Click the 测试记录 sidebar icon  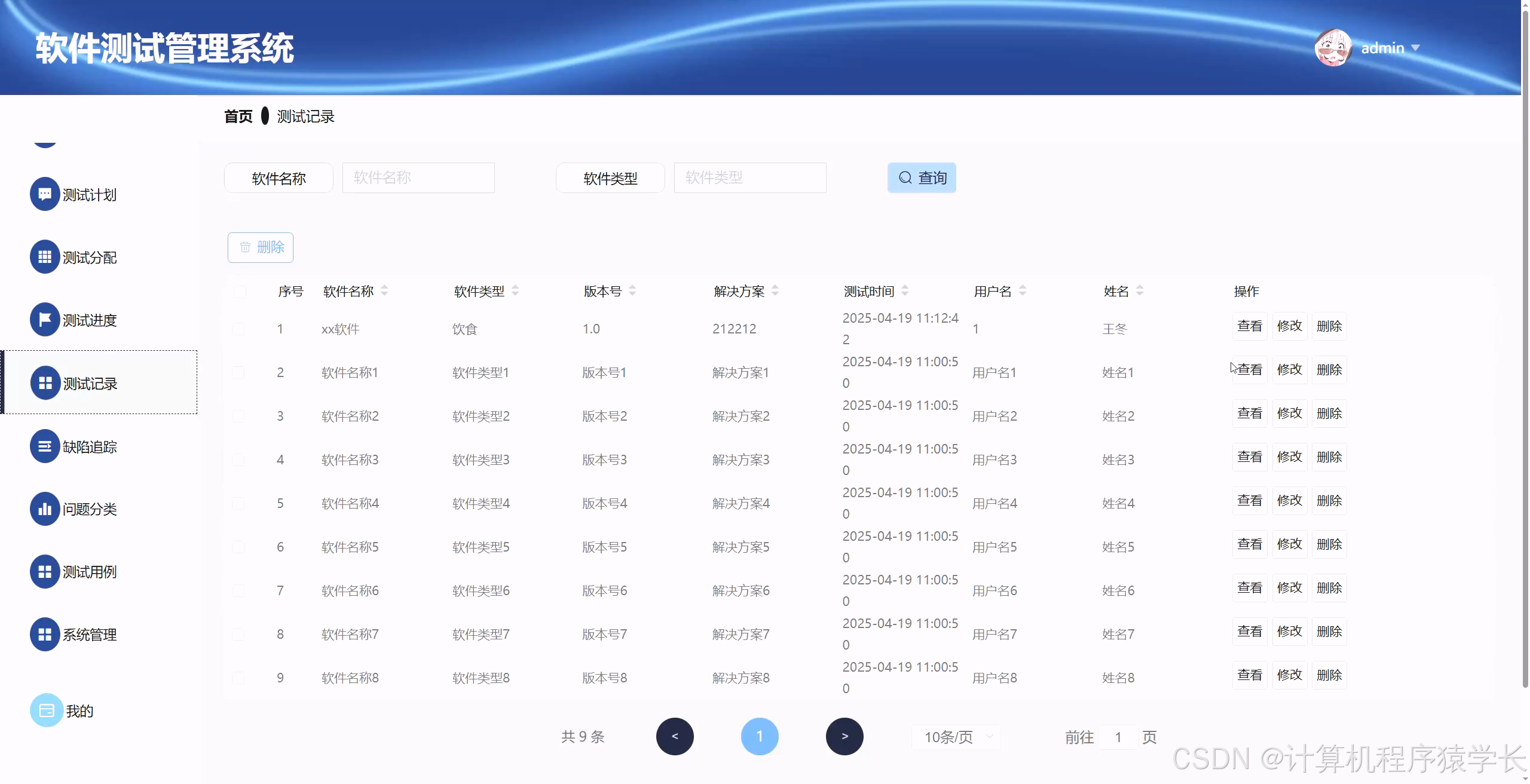pos(45,382)
